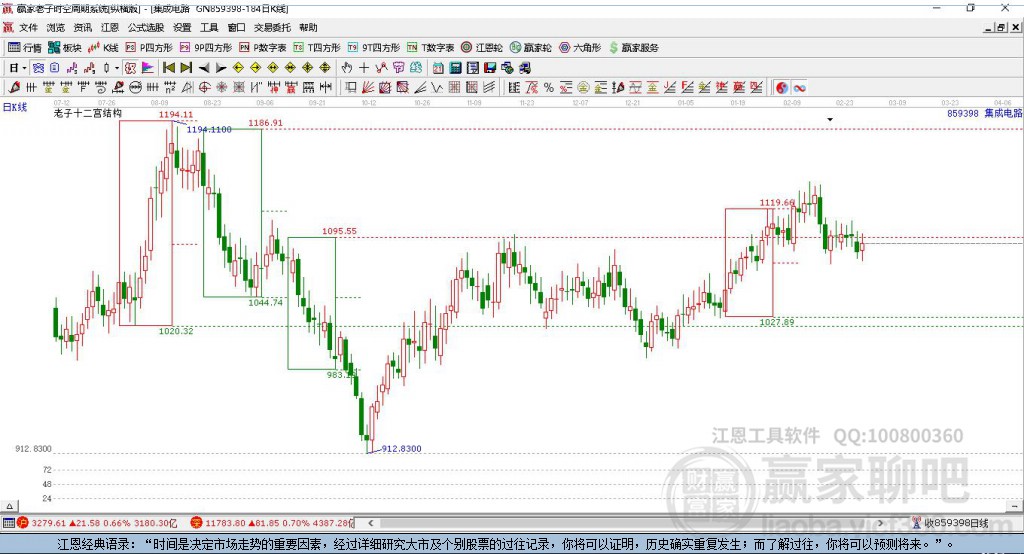Switch to the K线 chart view

[103, 48]
